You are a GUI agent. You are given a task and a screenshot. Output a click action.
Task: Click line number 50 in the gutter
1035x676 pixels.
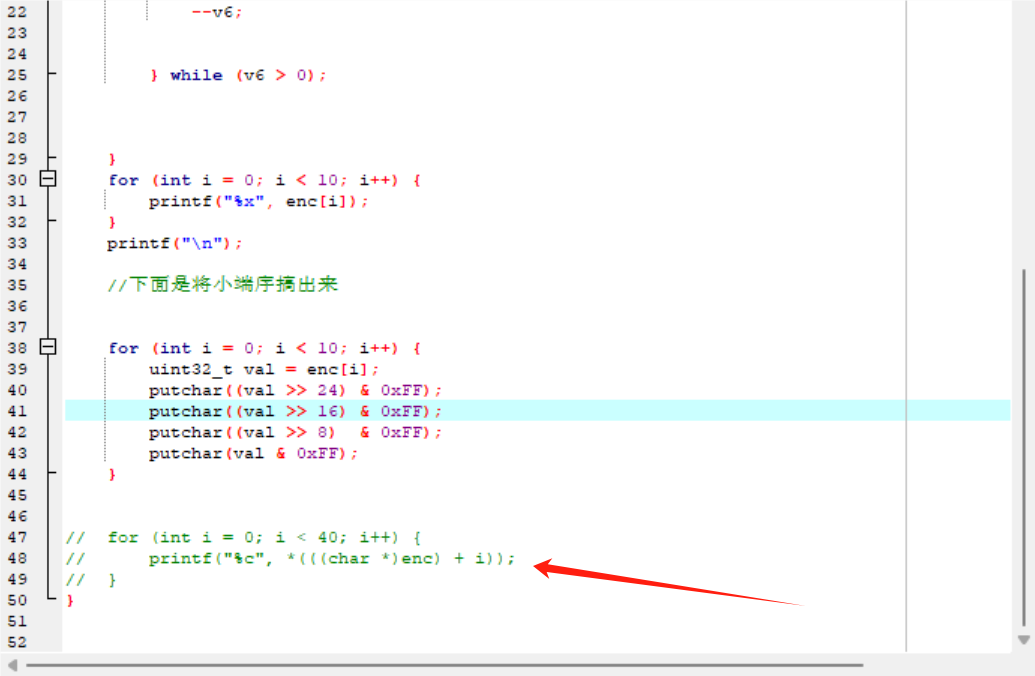[17, 601]
